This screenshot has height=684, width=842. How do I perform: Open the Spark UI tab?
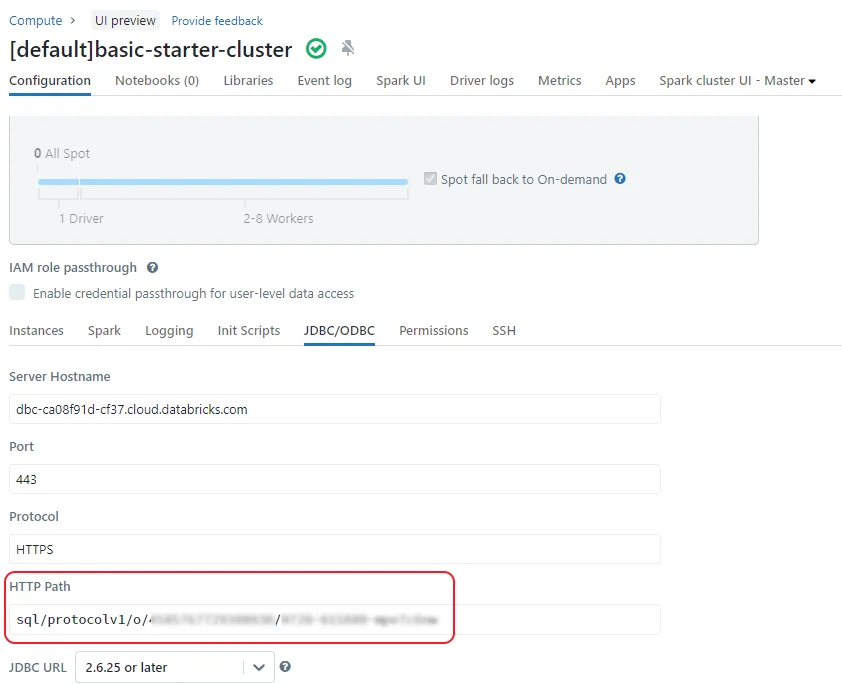tap(401, 81)
